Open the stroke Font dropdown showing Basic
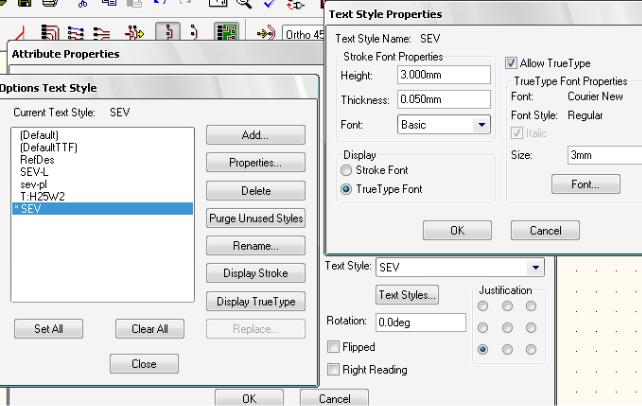This screenshot has height=406, width=642. pos(444,124)
